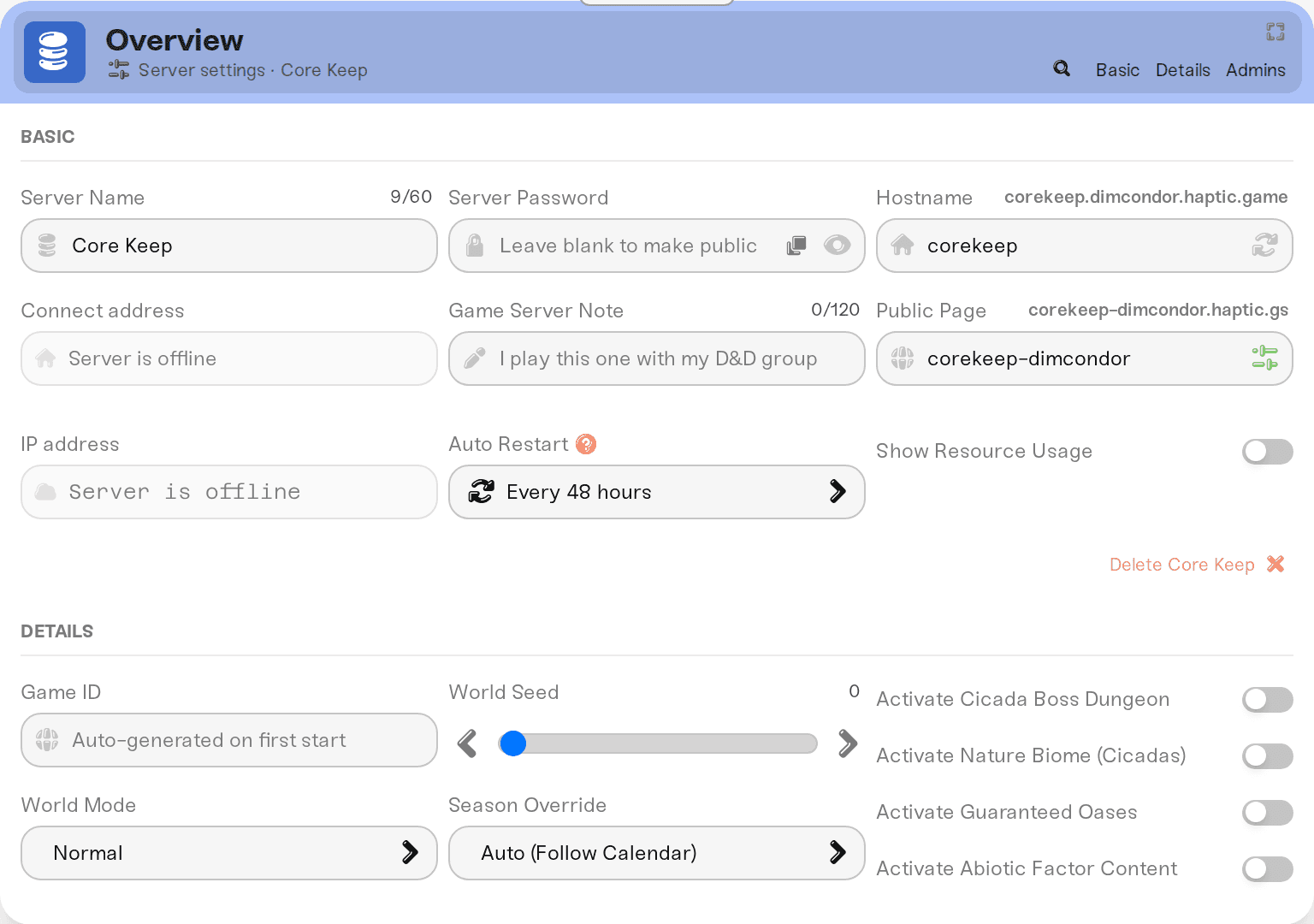Click the Auto Restart help question icon
Image resolution: width=1314 pixels, height=924 pixels.
click(586, 444)
